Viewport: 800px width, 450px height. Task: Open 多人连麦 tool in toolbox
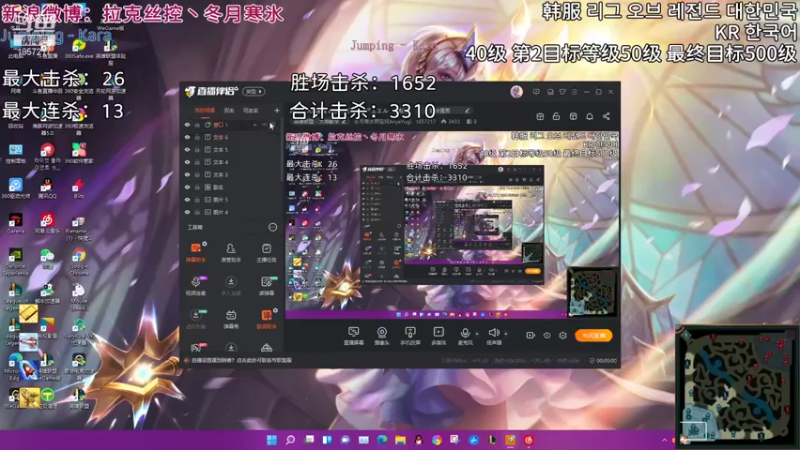[x=231, y=286]
